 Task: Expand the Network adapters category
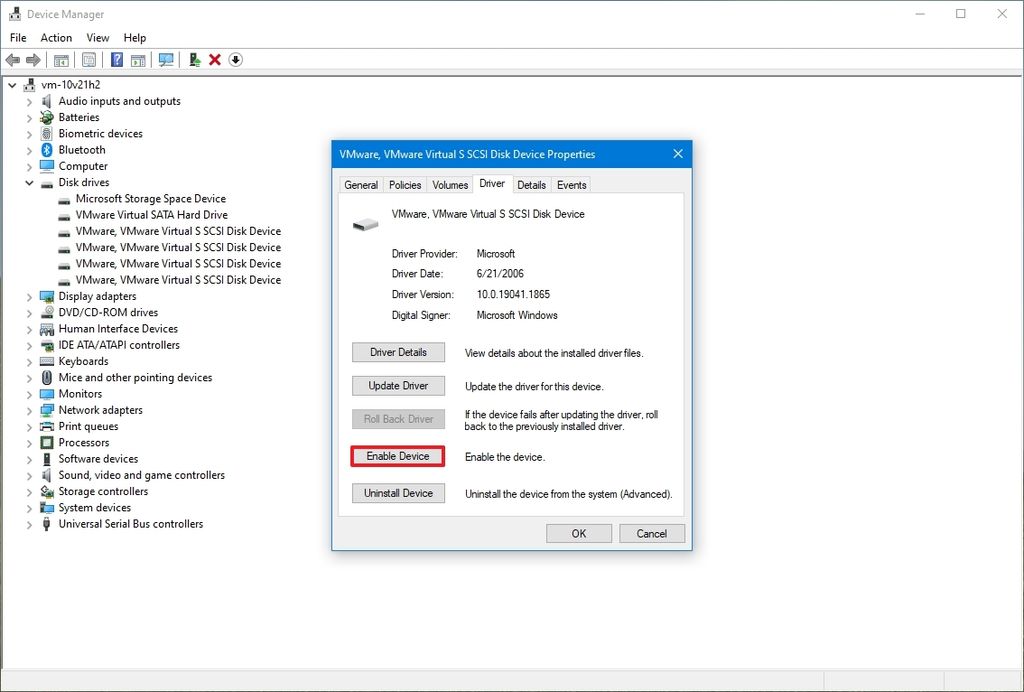click(27, 410)
